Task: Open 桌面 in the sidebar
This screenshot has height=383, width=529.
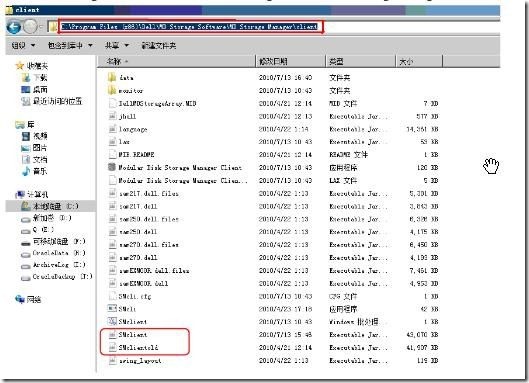Action: (35, 89)
